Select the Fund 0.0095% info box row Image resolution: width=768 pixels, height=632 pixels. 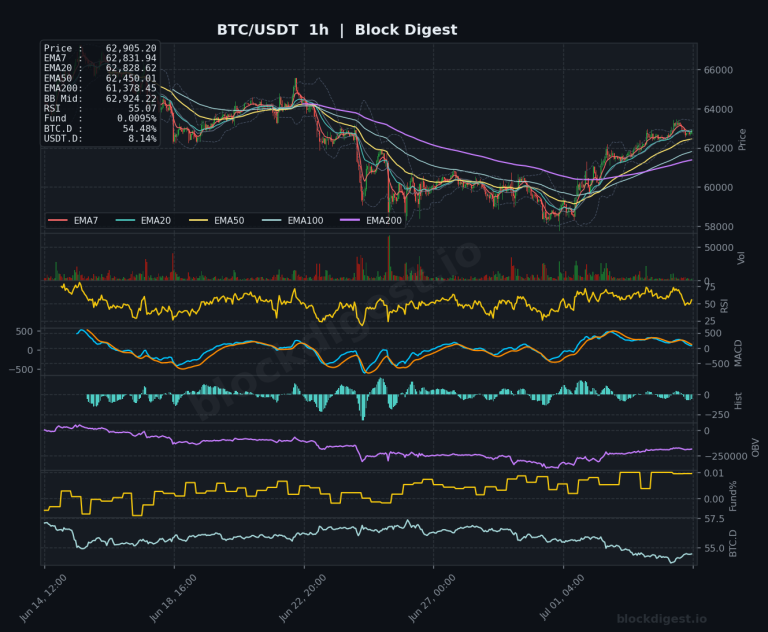tap(100, 119)
